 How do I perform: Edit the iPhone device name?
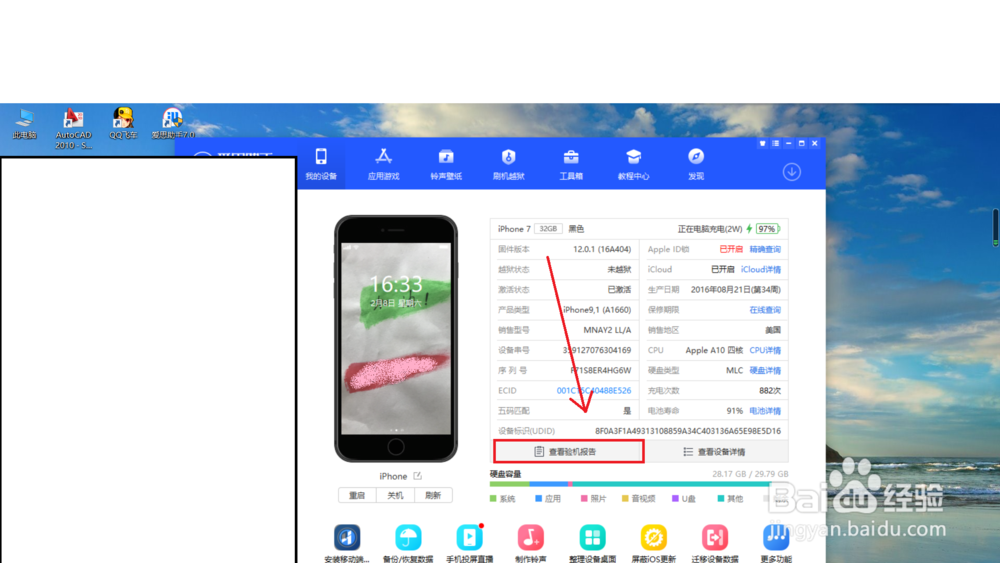pyautogui.click(x=417, y=476)
